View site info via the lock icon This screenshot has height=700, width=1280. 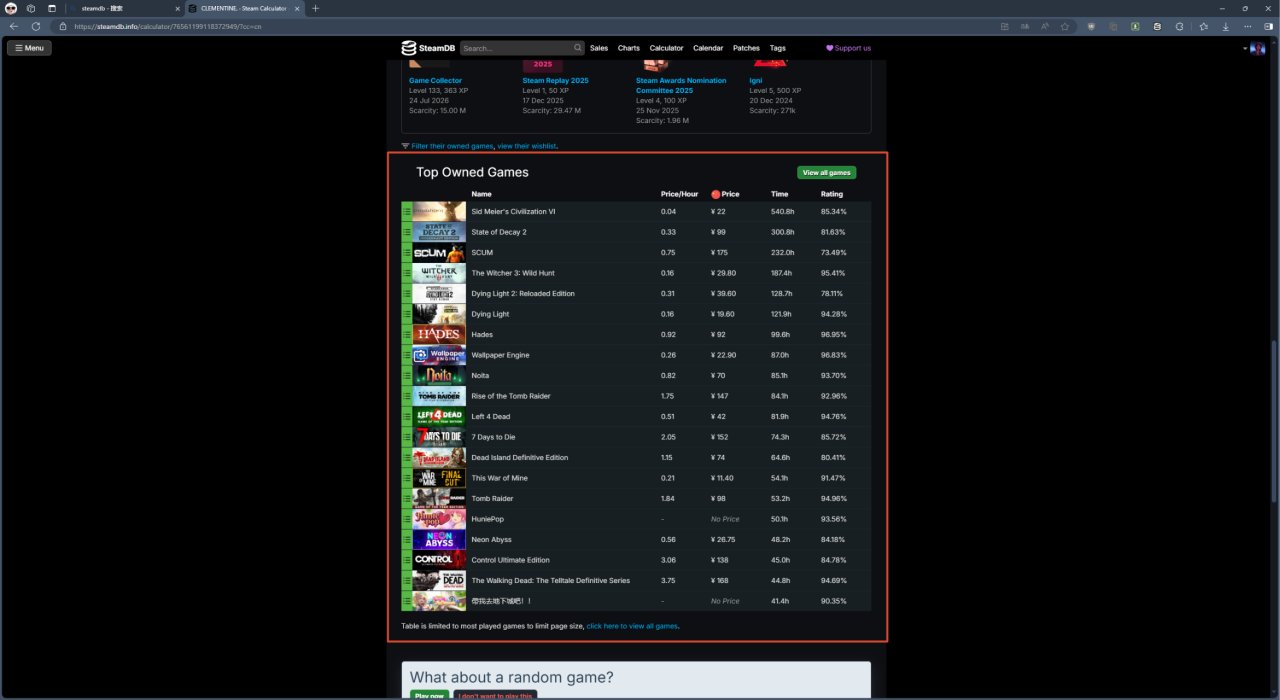click(x=63, y=26)
